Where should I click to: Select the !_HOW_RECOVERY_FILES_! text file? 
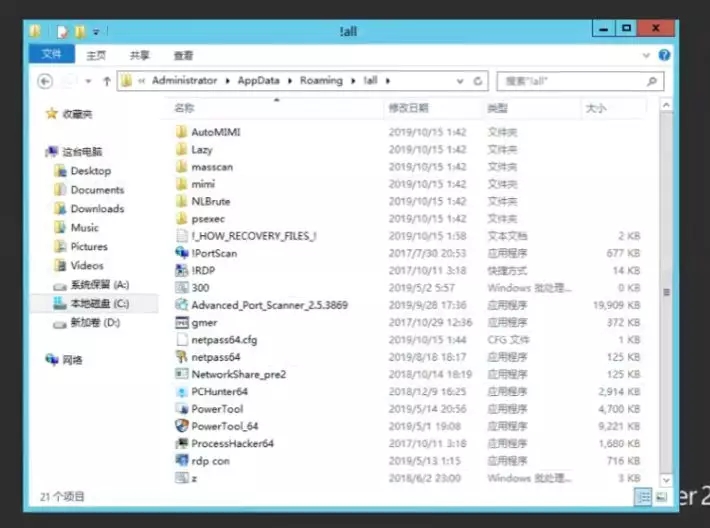click(181, 236)
